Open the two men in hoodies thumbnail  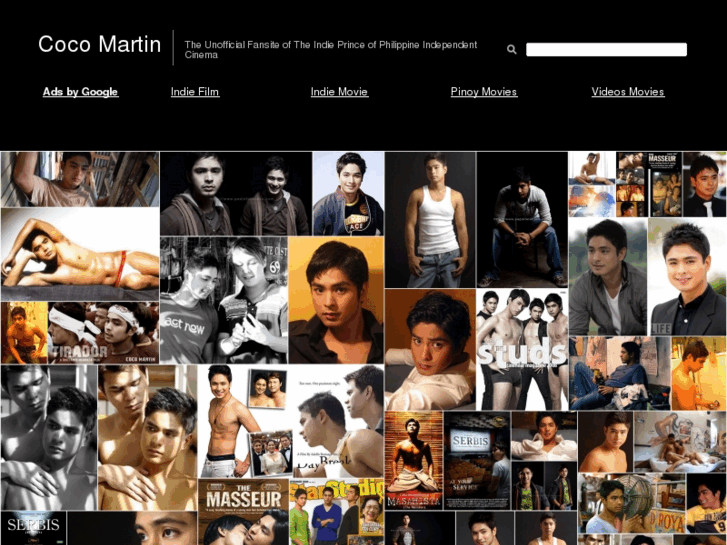tap(236, 194)
